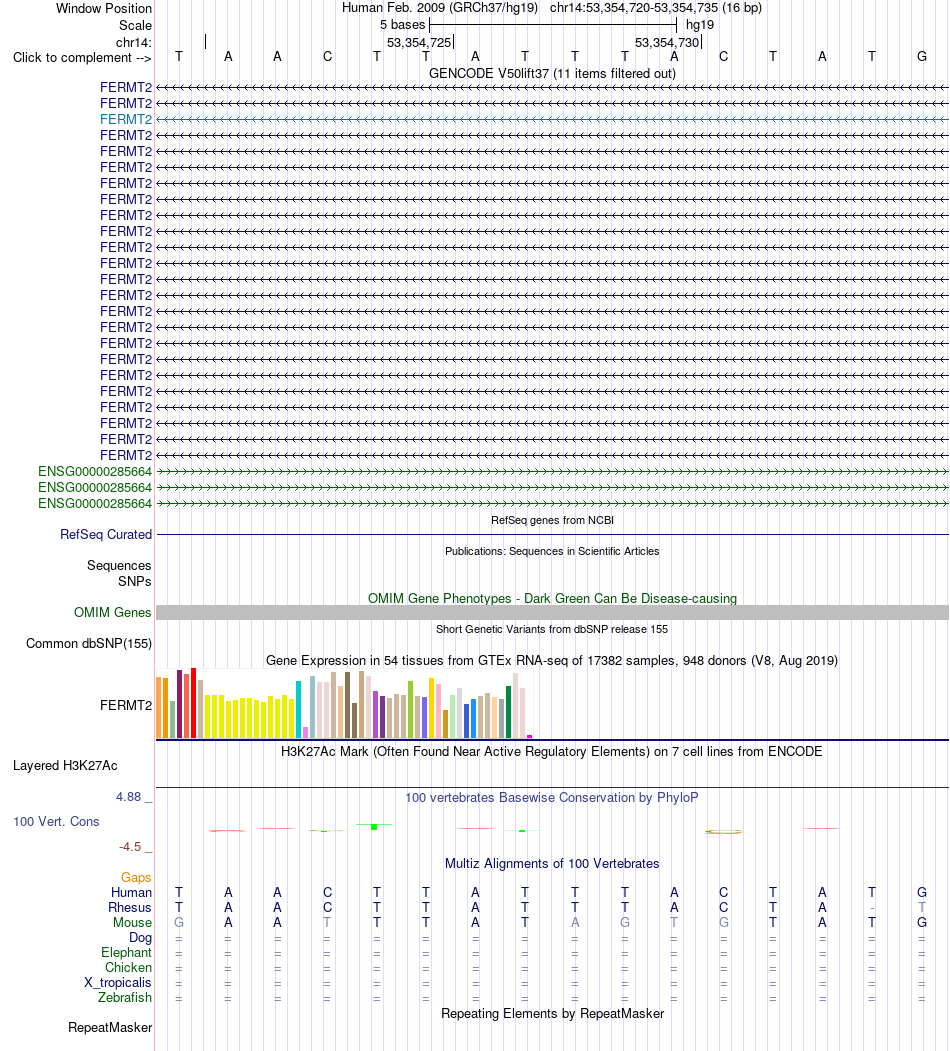Click the '5 bases' scale bar text

pyautogui.click(x=402, y=25)
